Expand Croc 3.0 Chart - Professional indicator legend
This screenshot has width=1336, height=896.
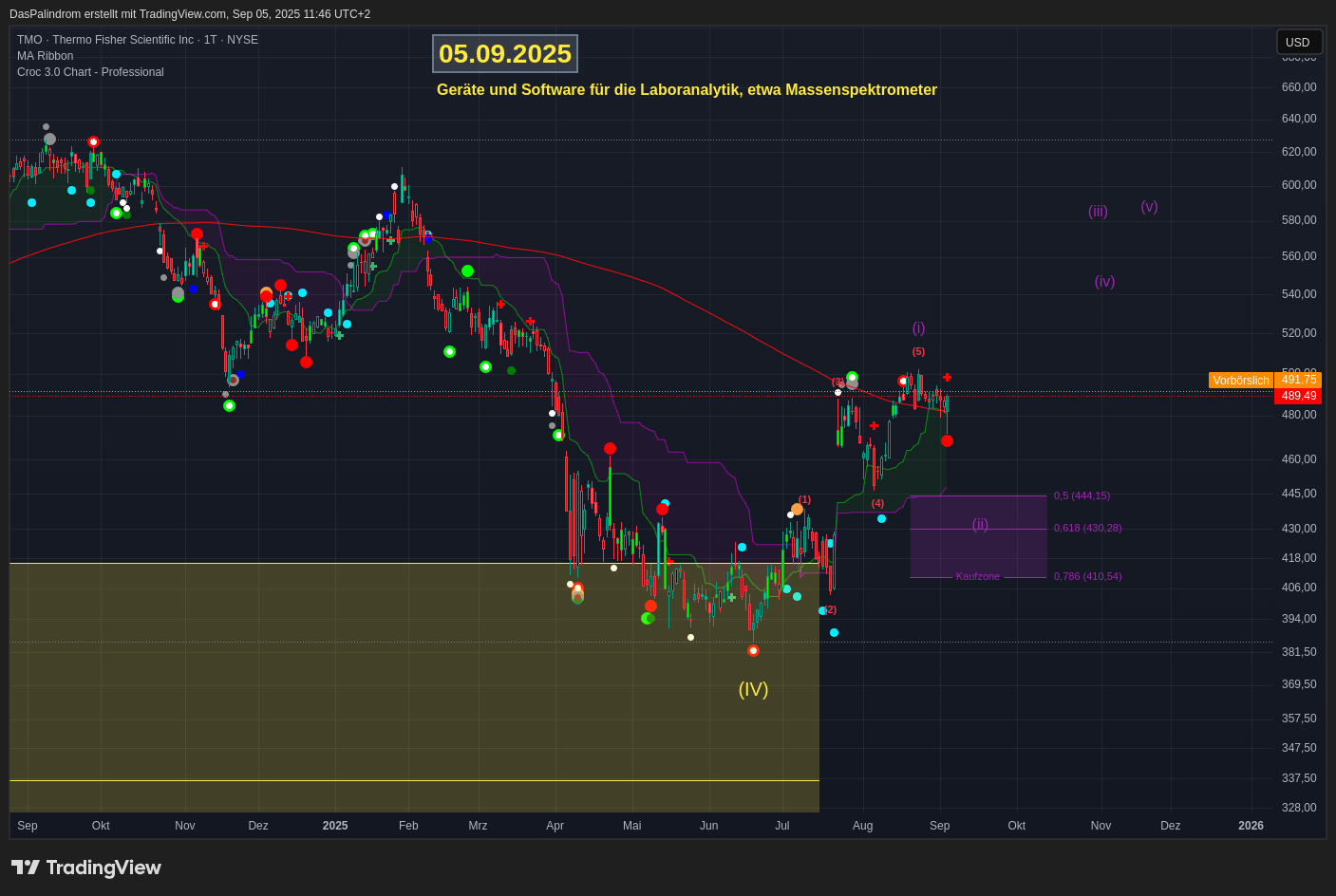(x=90, y=72)
